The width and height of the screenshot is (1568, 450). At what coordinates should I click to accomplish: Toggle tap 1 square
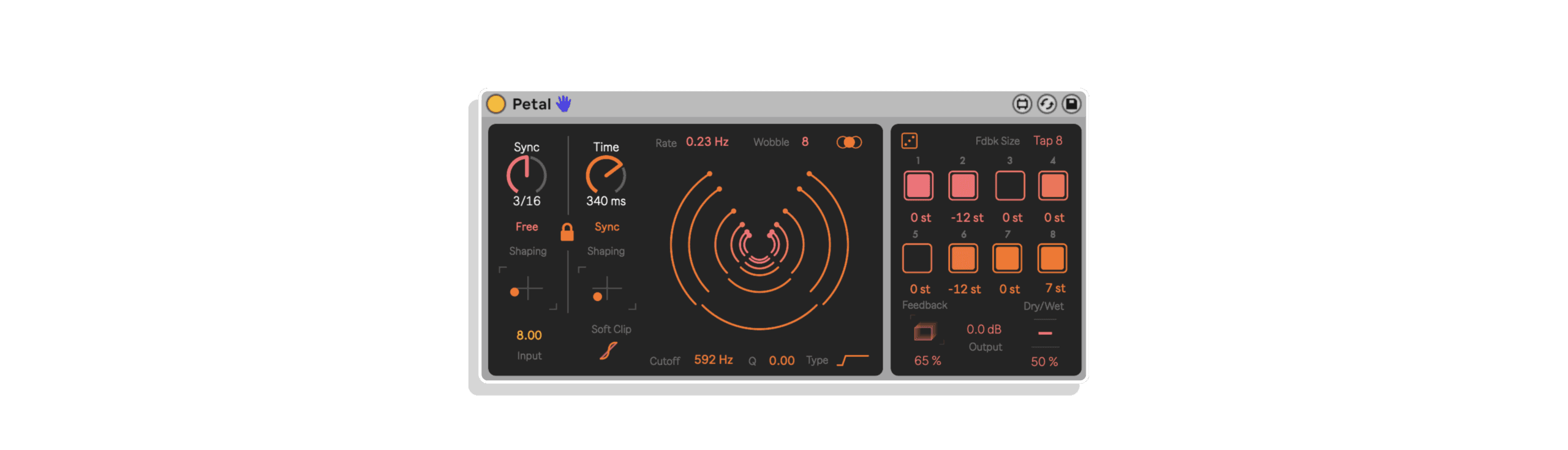(x=918, y=186)
